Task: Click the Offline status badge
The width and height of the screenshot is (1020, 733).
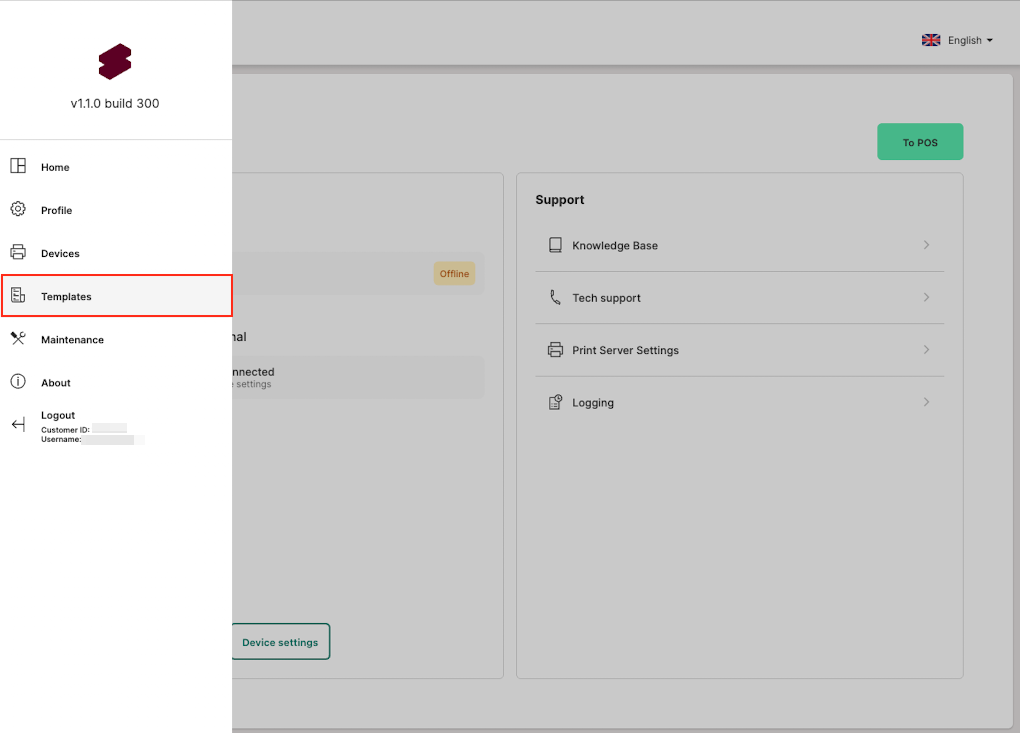Action: [454, 273]
